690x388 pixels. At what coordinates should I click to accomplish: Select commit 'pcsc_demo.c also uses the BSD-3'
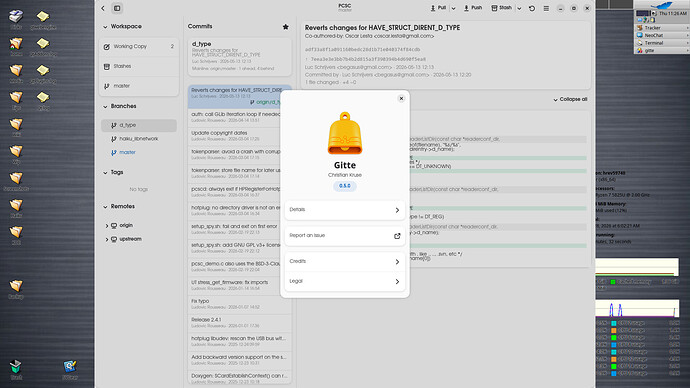point(235,266)
